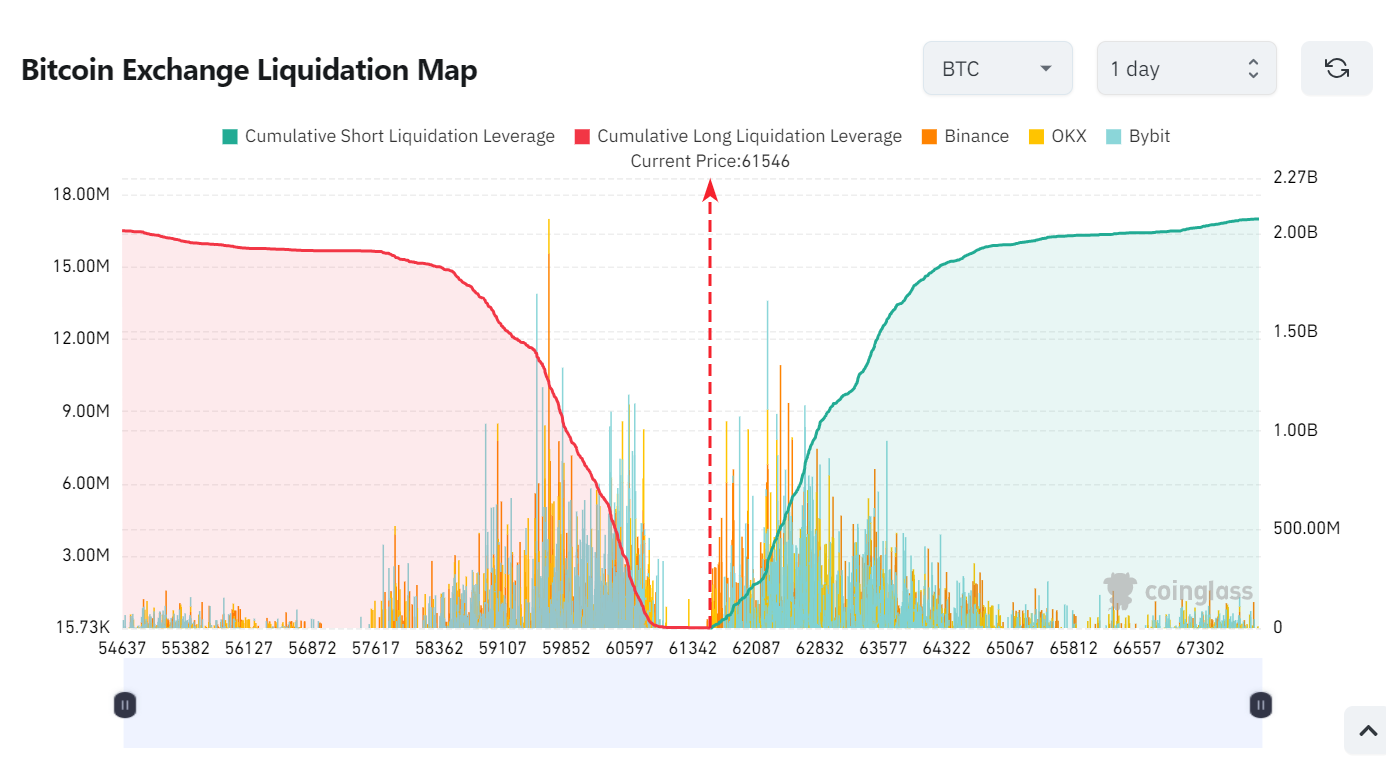
Task: Click the Current Price:61546 label
Action: 710,161
